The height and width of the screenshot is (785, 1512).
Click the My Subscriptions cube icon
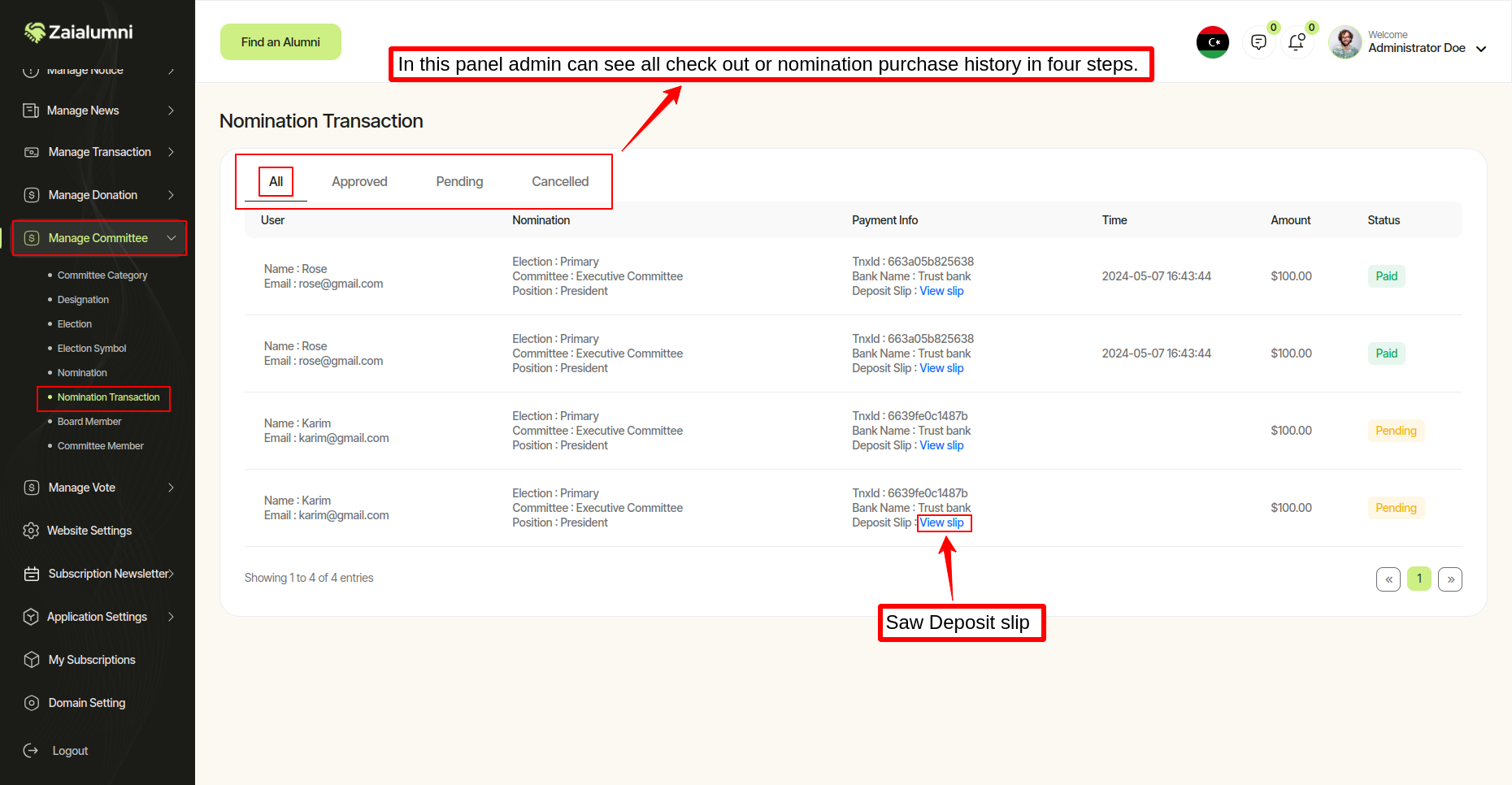click(x=32, y=660)
